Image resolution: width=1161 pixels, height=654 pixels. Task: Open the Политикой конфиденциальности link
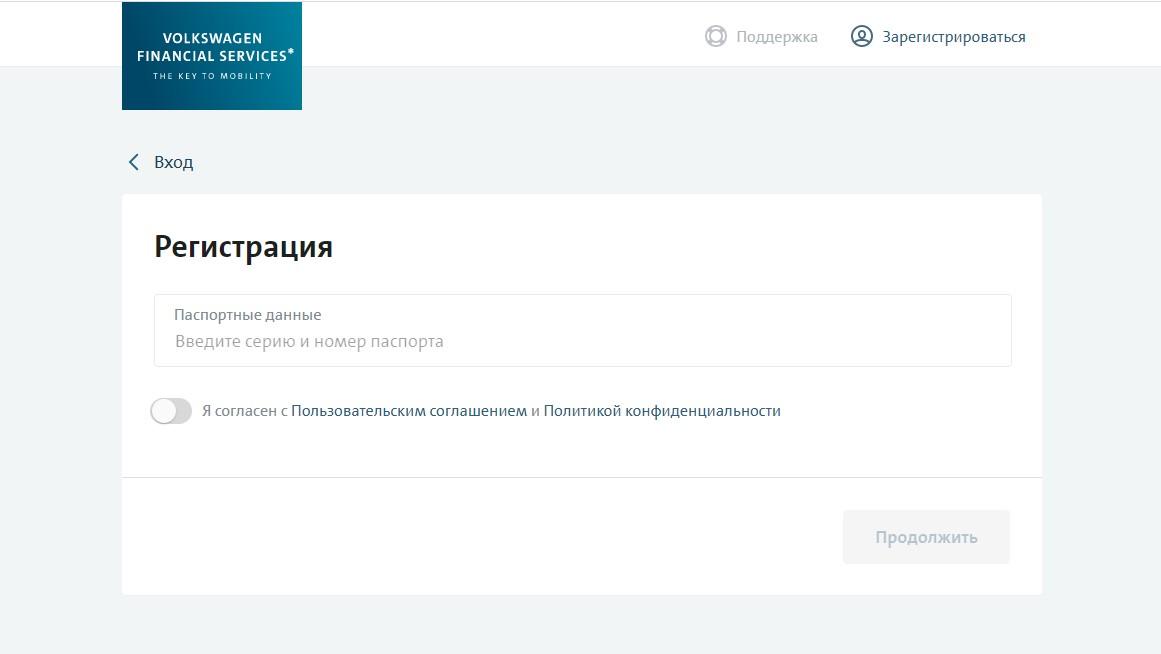(662, 410)
